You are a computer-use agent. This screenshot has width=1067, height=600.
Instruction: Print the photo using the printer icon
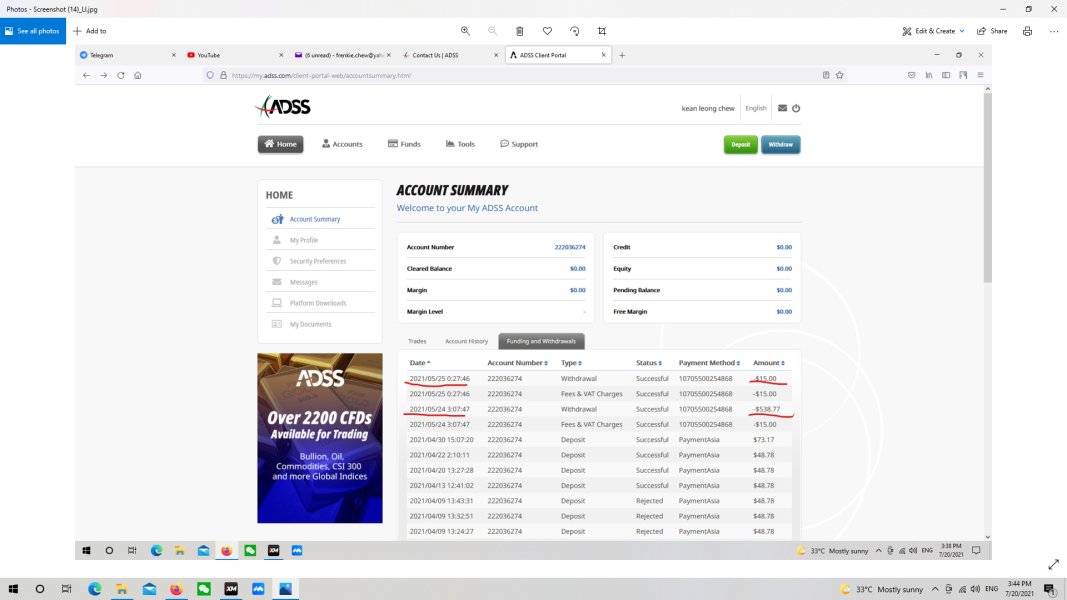(1028, 31)
